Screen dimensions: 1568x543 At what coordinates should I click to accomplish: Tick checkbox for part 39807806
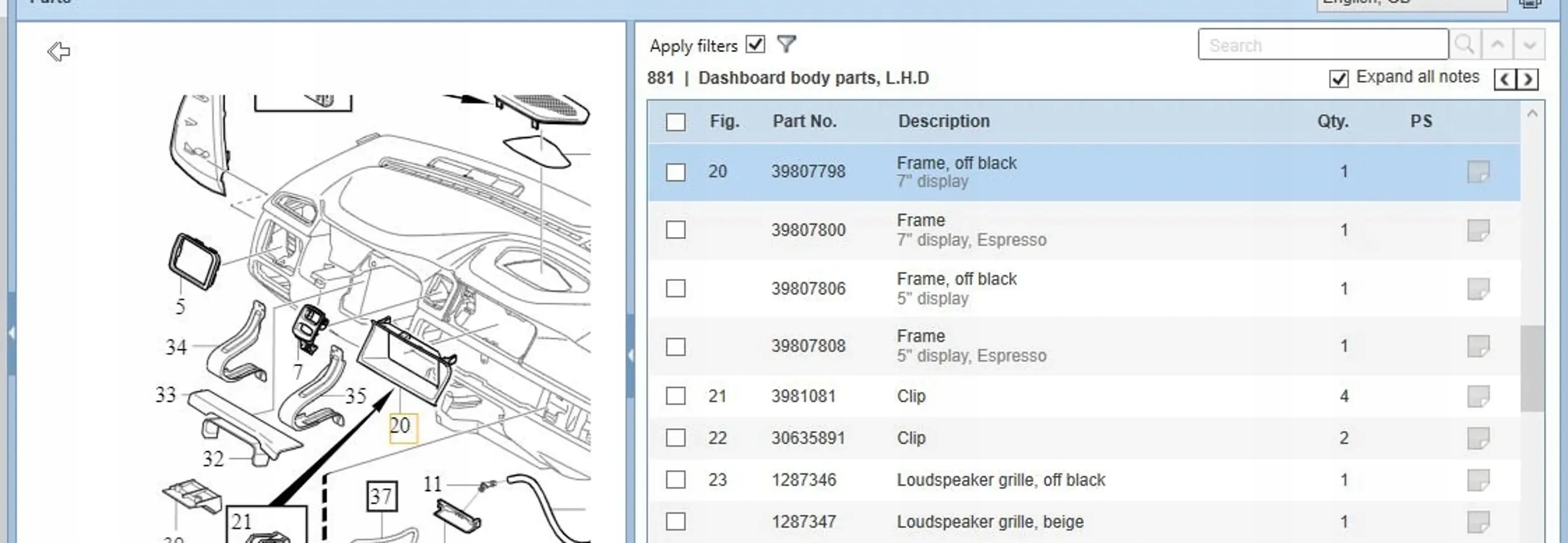pos(675,288)
